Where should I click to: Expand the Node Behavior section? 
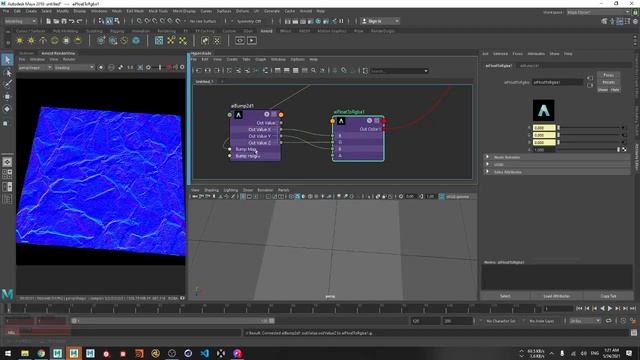[557, 157]
